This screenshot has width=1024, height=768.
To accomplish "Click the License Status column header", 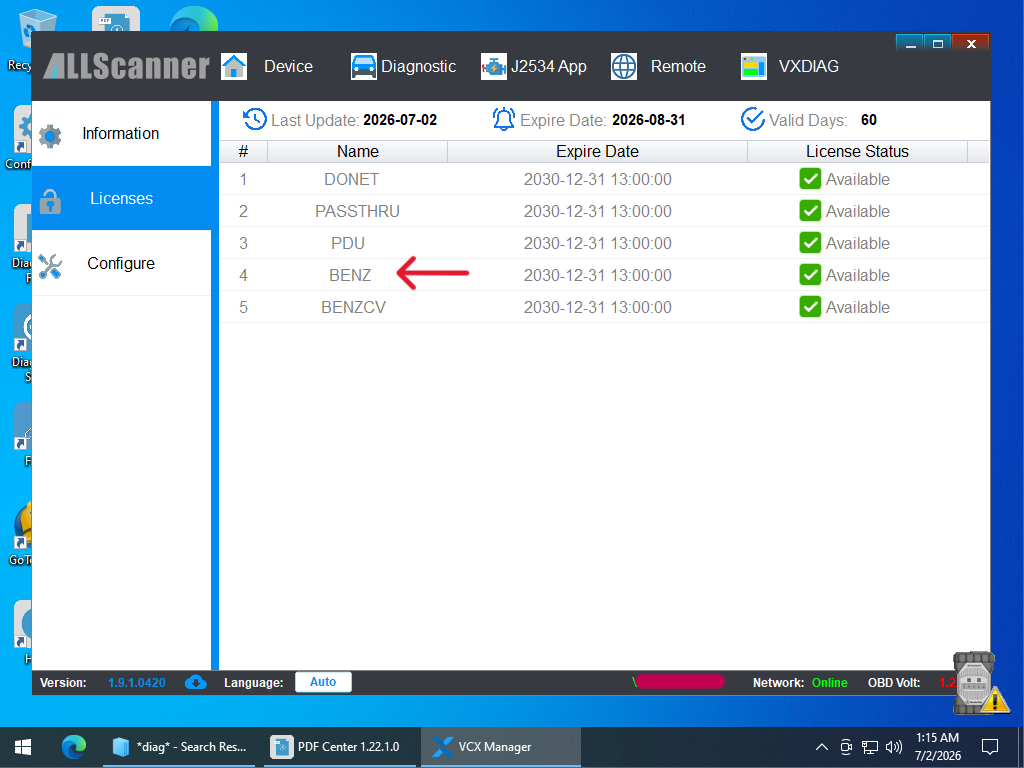I will tap(857, 152).
